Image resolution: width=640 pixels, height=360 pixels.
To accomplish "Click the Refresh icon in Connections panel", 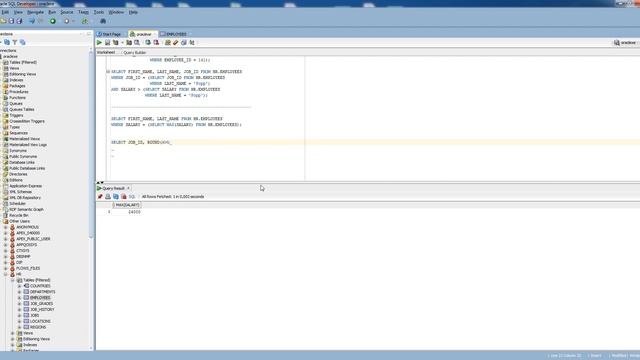I will click(7, 42).
